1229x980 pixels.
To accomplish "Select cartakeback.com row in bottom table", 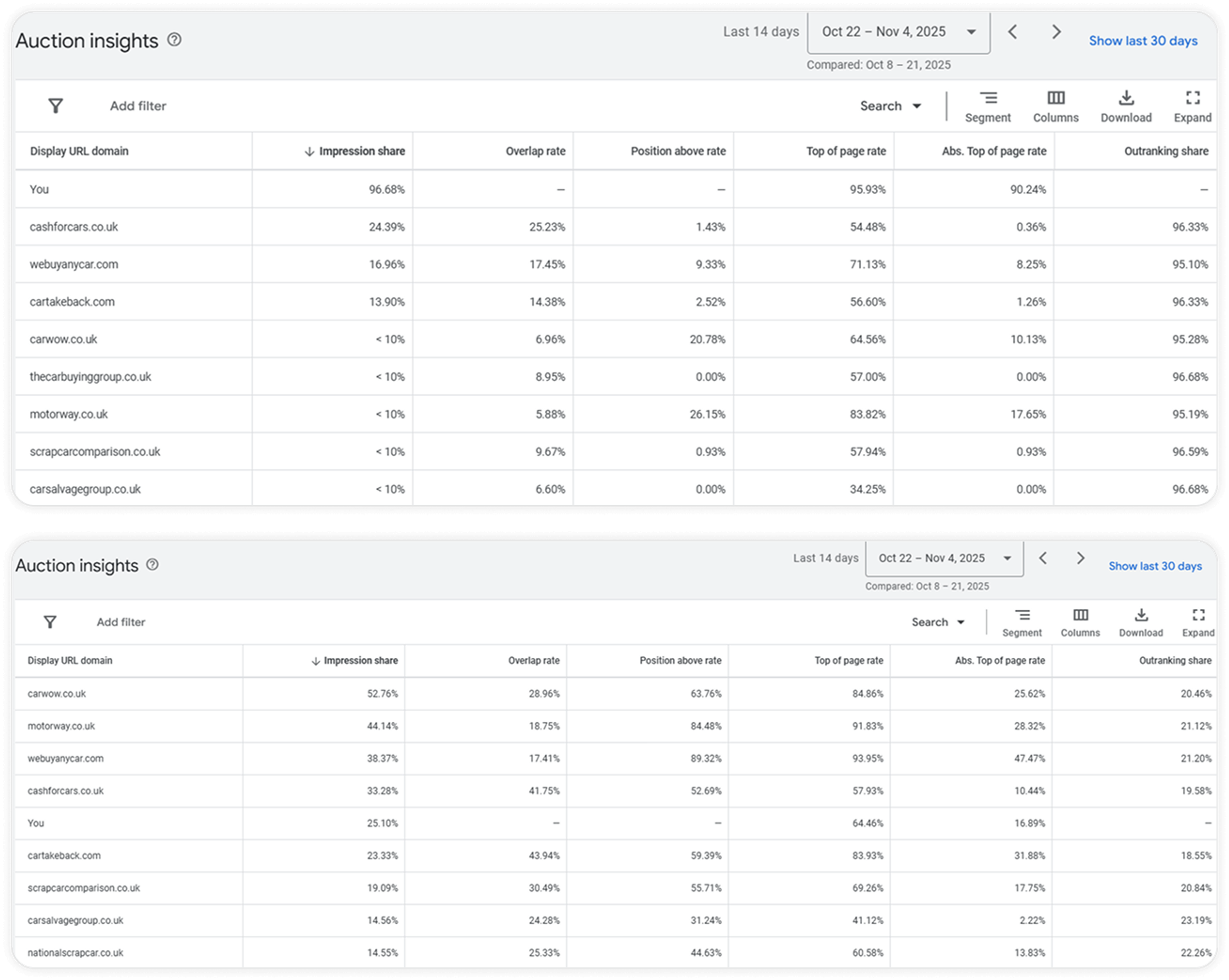I will [x=615, y=856].
